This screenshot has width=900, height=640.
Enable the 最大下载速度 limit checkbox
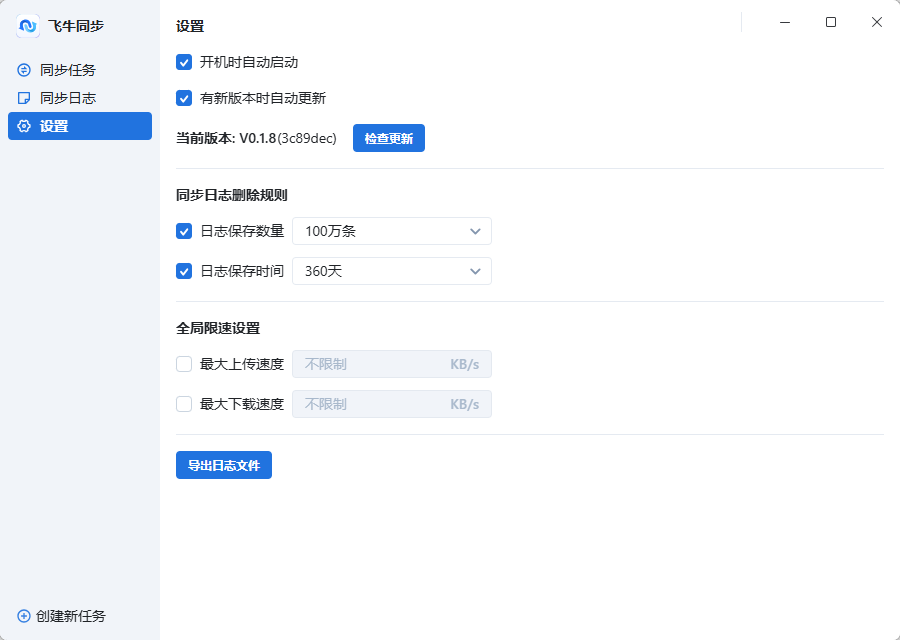[x=184, y=404]
